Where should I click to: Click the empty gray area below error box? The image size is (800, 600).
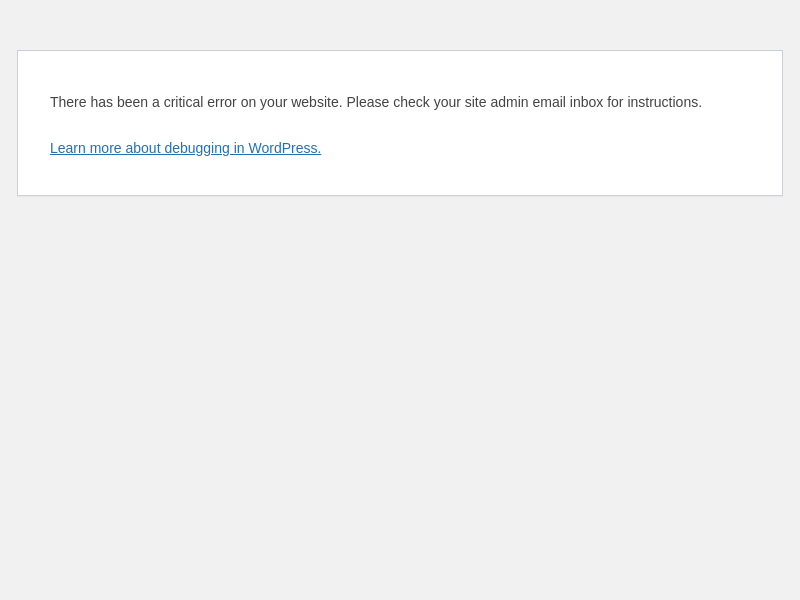(400, 400)
